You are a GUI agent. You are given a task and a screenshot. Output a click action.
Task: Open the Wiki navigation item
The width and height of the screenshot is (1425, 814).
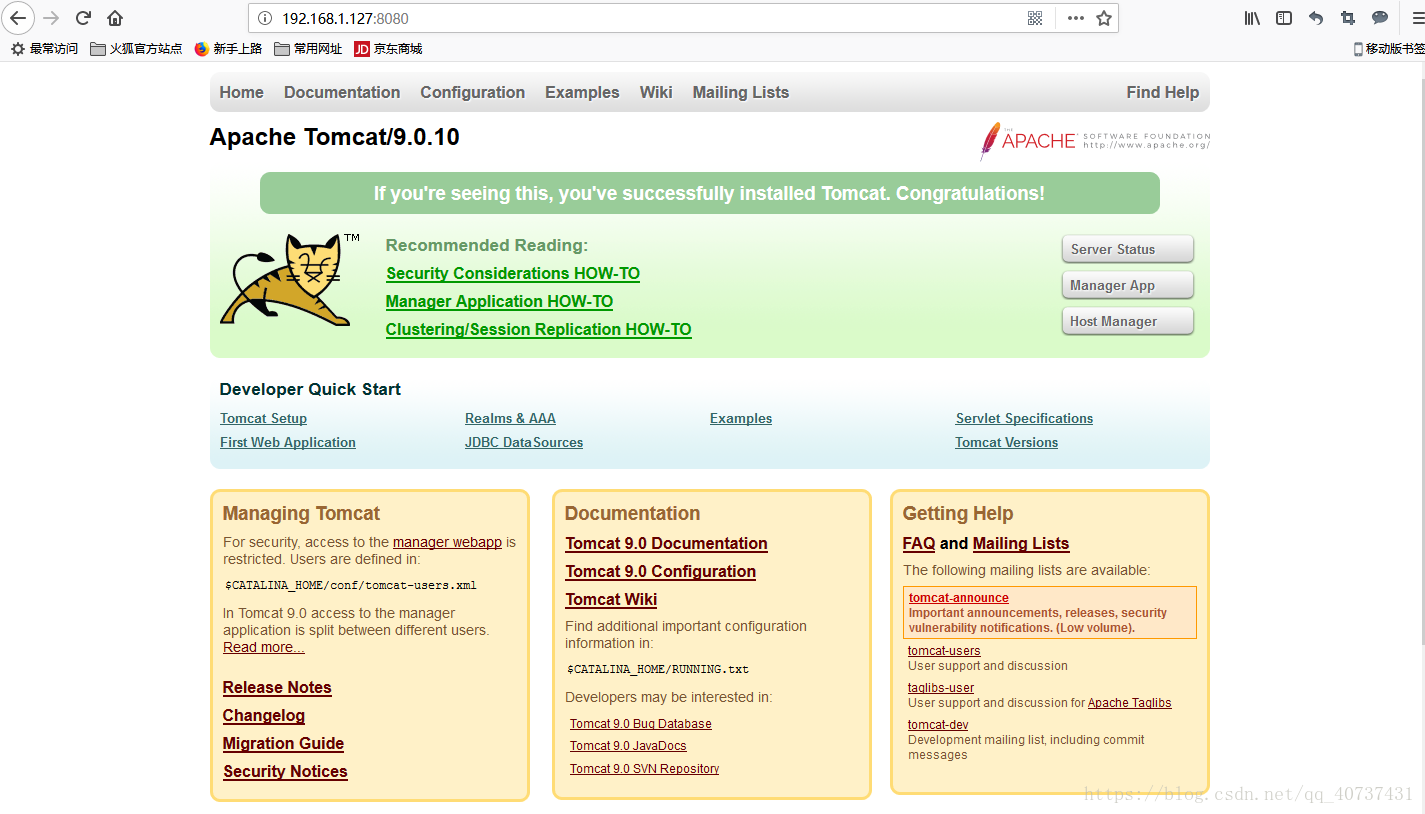[x=656, y=92]
